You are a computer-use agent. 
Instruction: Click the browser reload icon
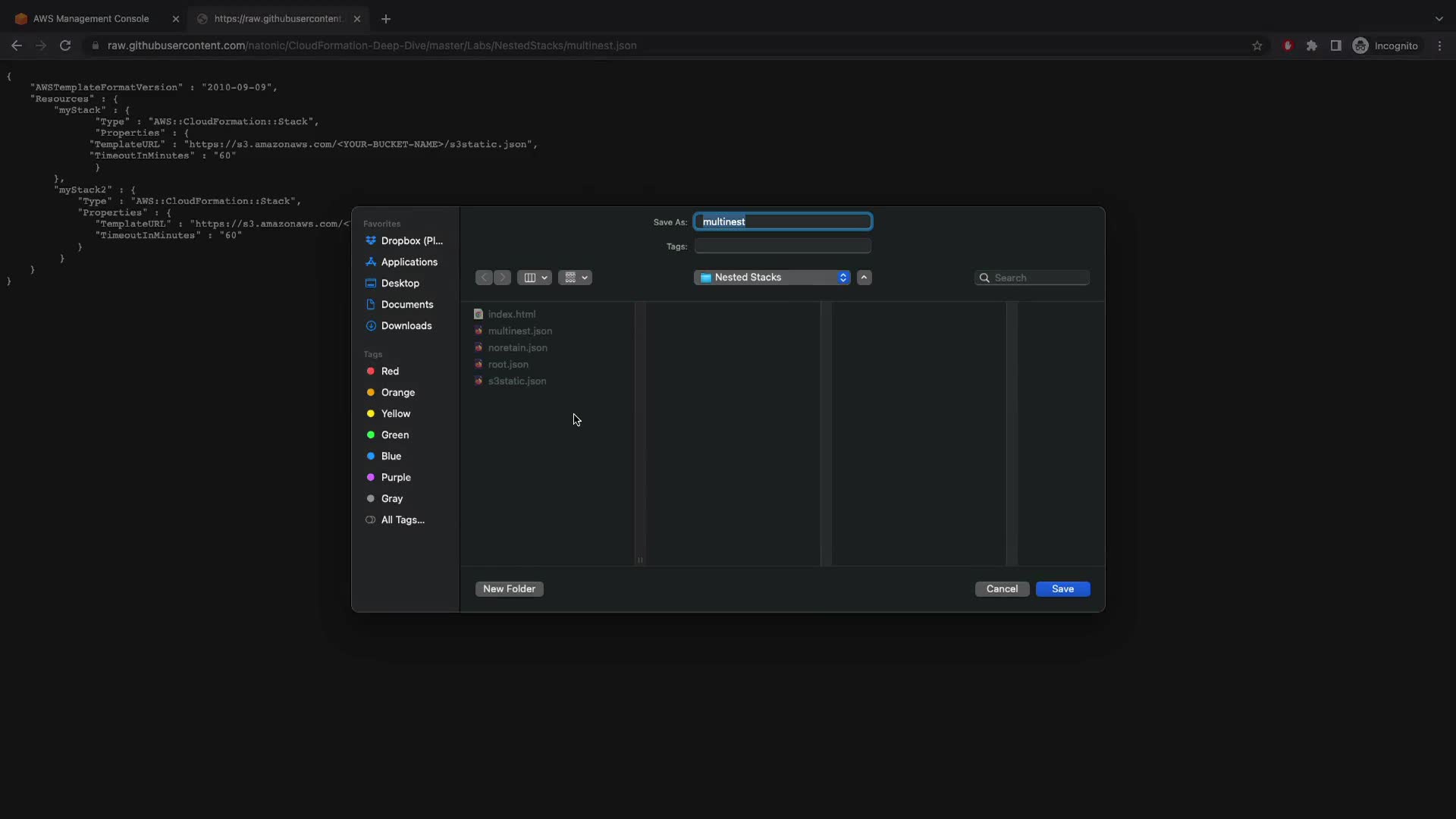tap(65, 45)
